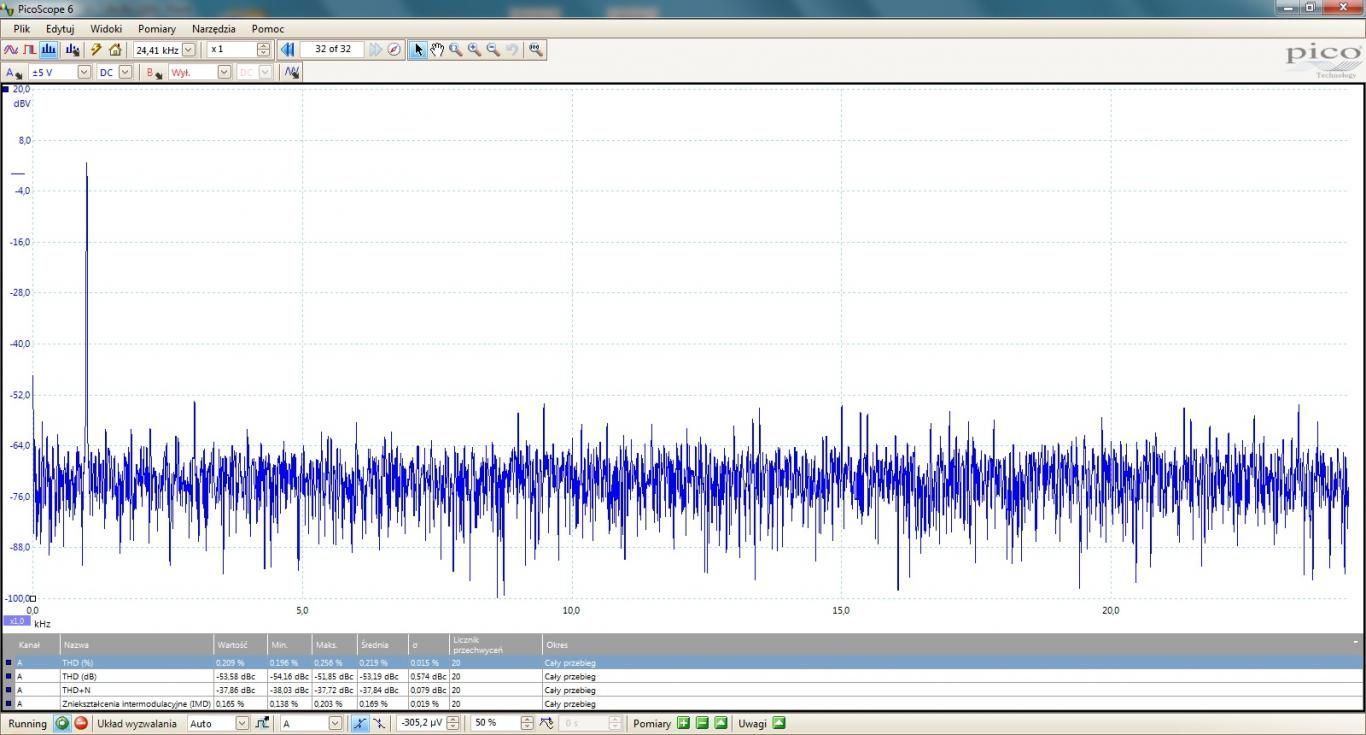This screenshot has height=735, width=1366.
Task: Open channel B options button
Action: pyautogui.click(x=154, y=72)
